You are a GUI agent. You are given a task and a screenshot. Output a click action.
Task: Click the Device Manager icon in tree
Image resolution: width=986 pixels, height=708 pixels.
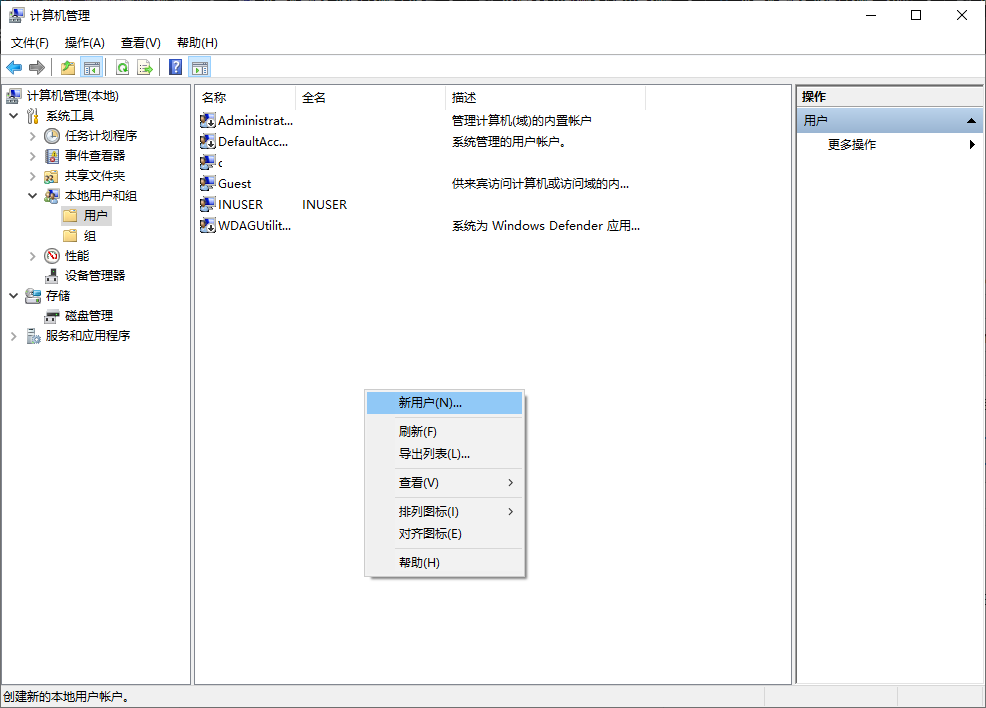[52, 276]
